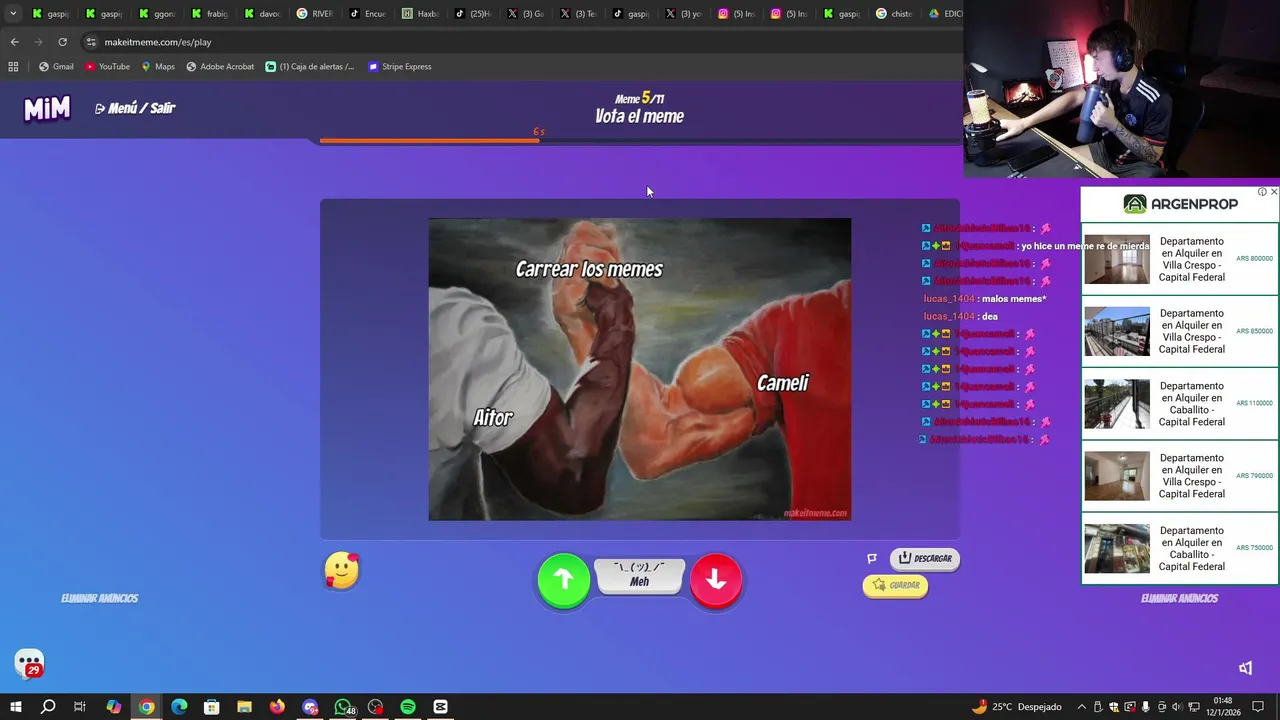Show hidden system tray icons
The image size is (1280, 720).
click(x=1081, y=707)
